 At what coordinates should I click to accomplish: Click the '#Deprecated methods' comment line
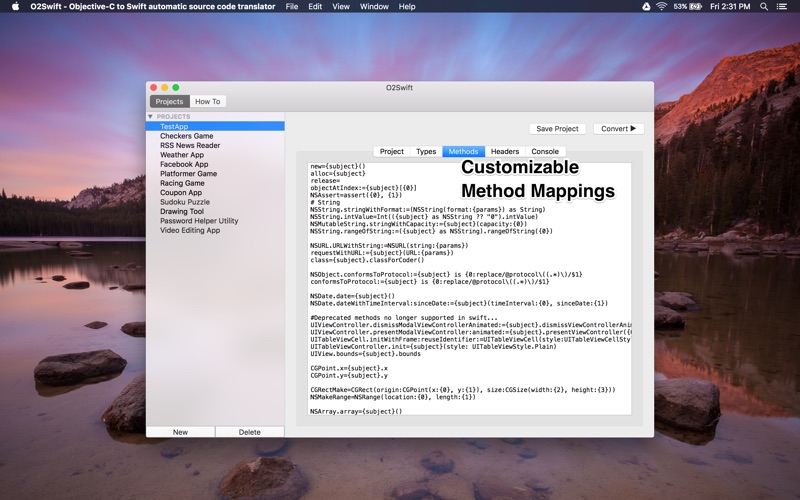(404, 317)
